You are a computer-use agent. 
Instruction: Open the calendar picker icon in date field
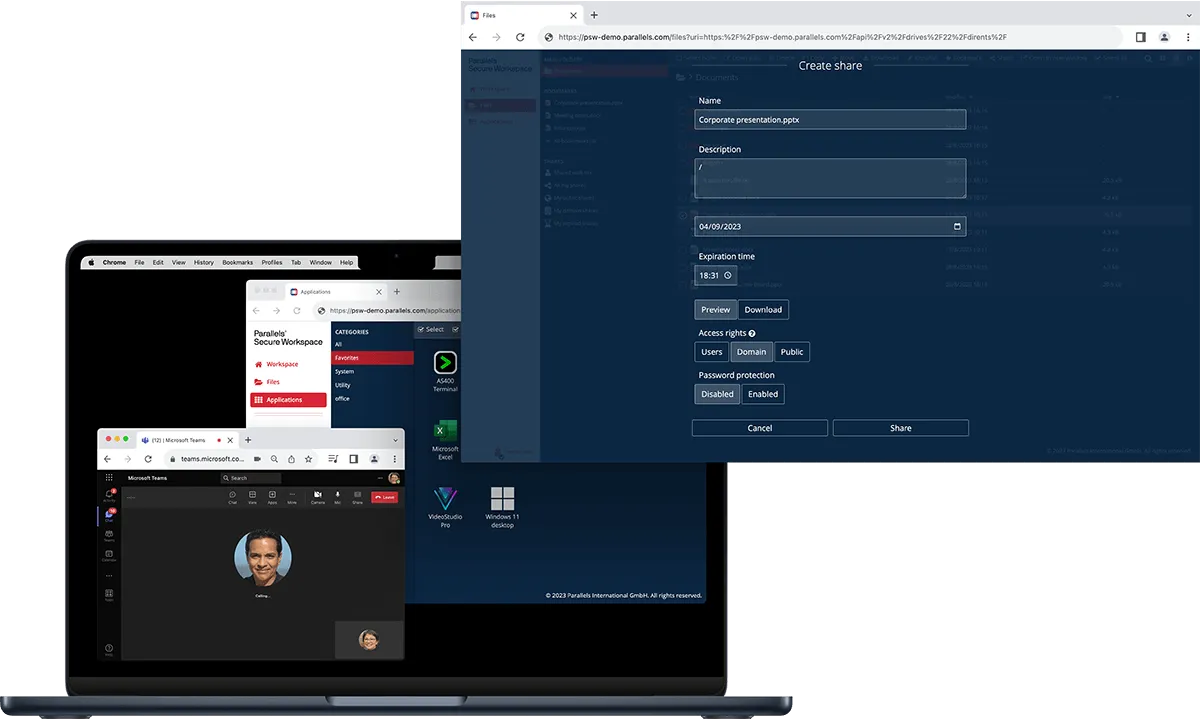pos(958,226)
